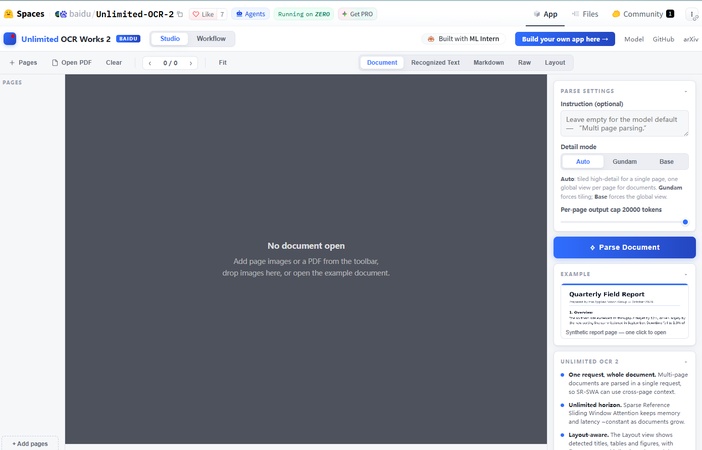The image size is (702, 450).
Task: Select Auto detail mode
Action: point(583,162)
